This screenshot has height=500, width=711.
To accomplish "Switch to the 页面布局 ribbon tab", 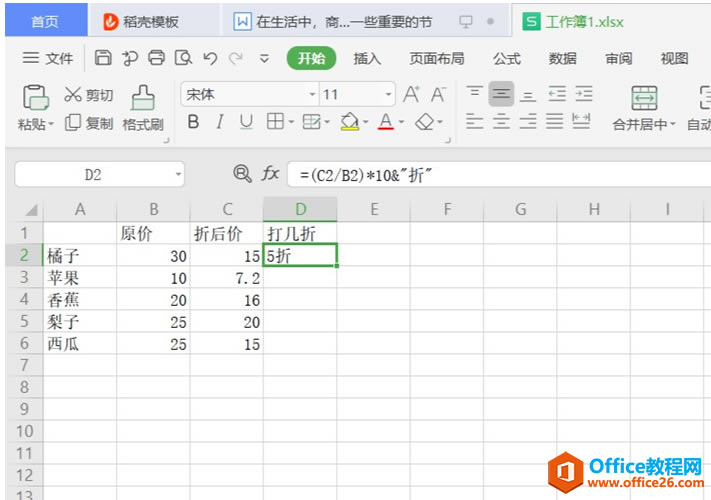I will point(437,58).
